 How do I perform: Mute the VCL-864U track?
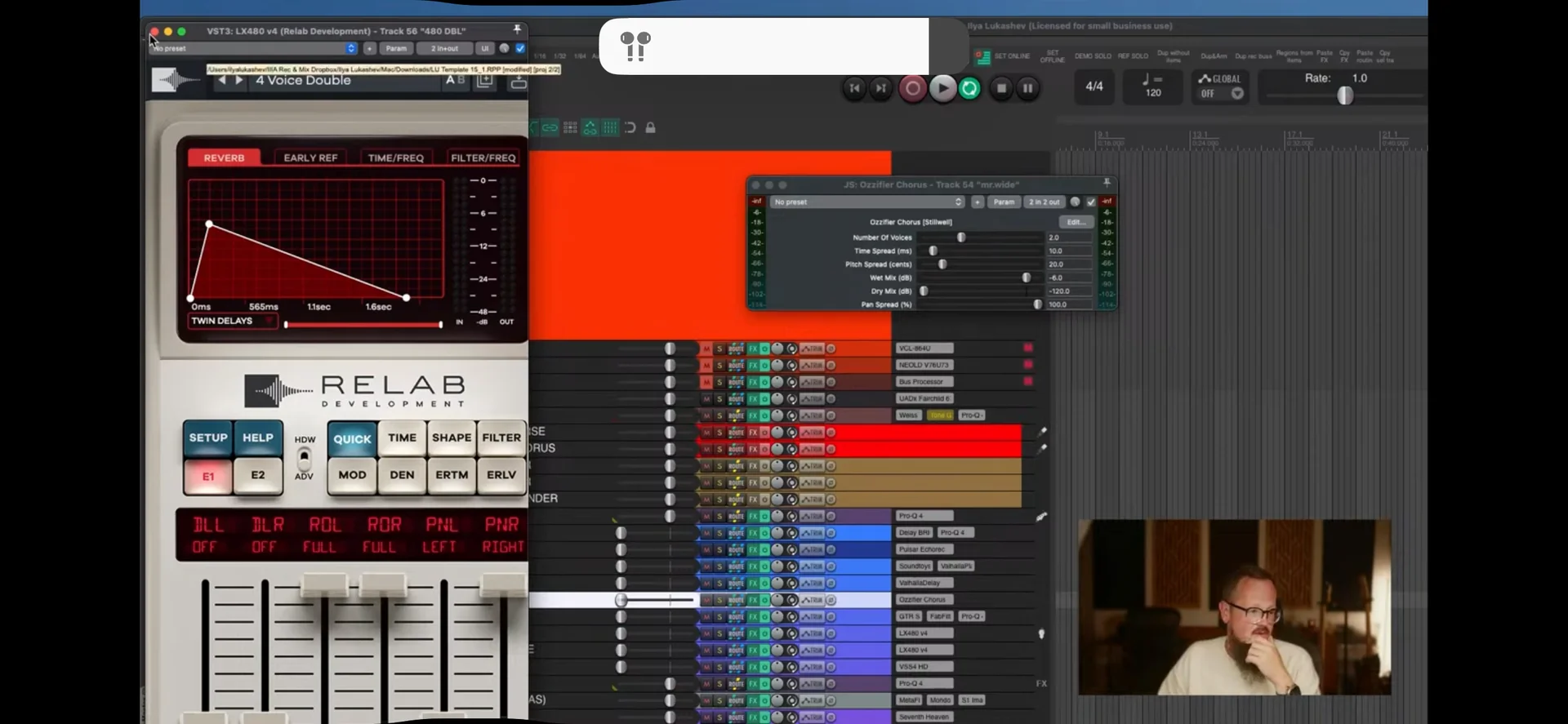[706, 349]
